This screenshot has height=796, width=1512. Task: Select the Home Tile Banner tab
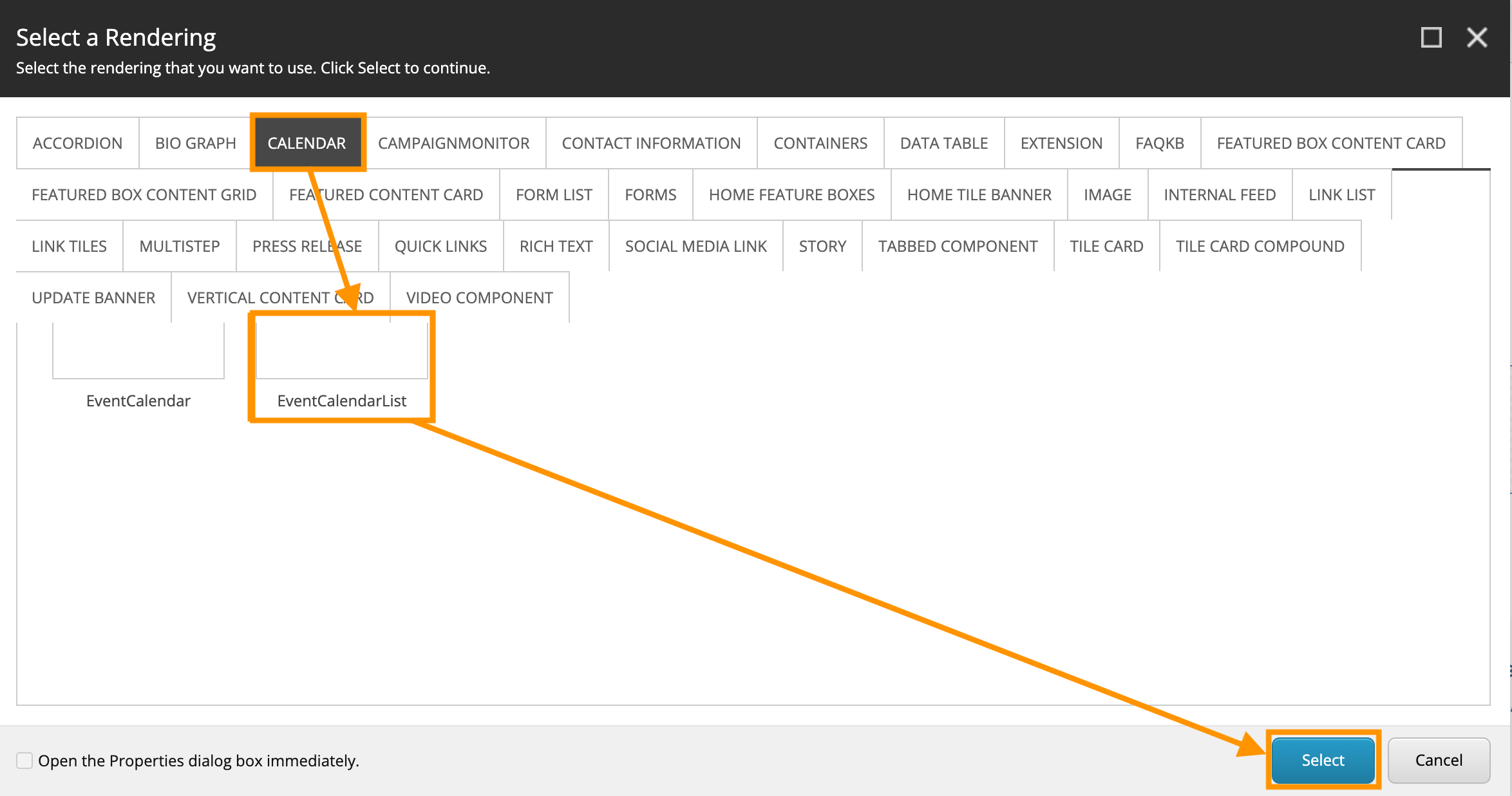click(x=979, y=194)
